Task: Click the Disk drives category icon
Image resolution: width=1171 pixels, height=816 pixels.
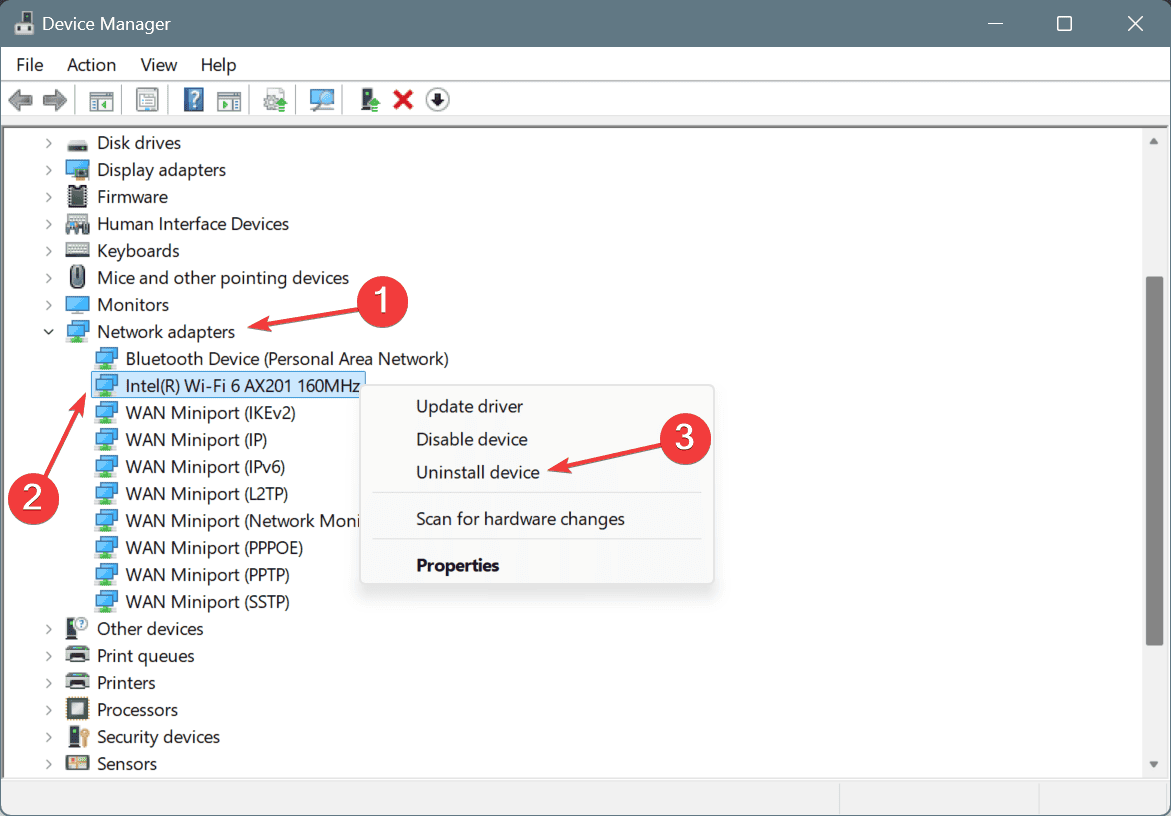Action: 78,143
